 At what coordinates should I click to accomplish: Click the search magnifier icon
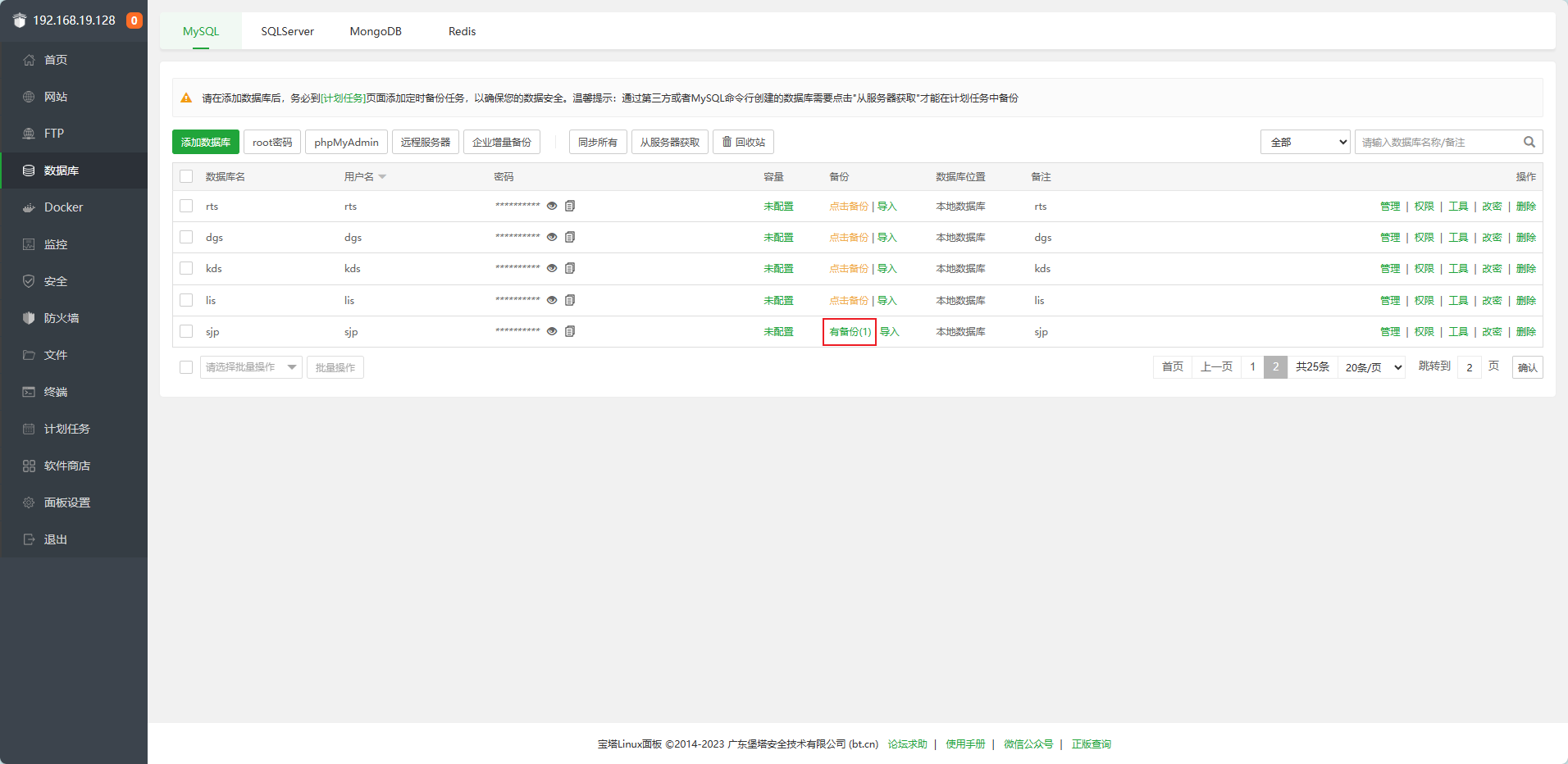tap(1529, 142)
